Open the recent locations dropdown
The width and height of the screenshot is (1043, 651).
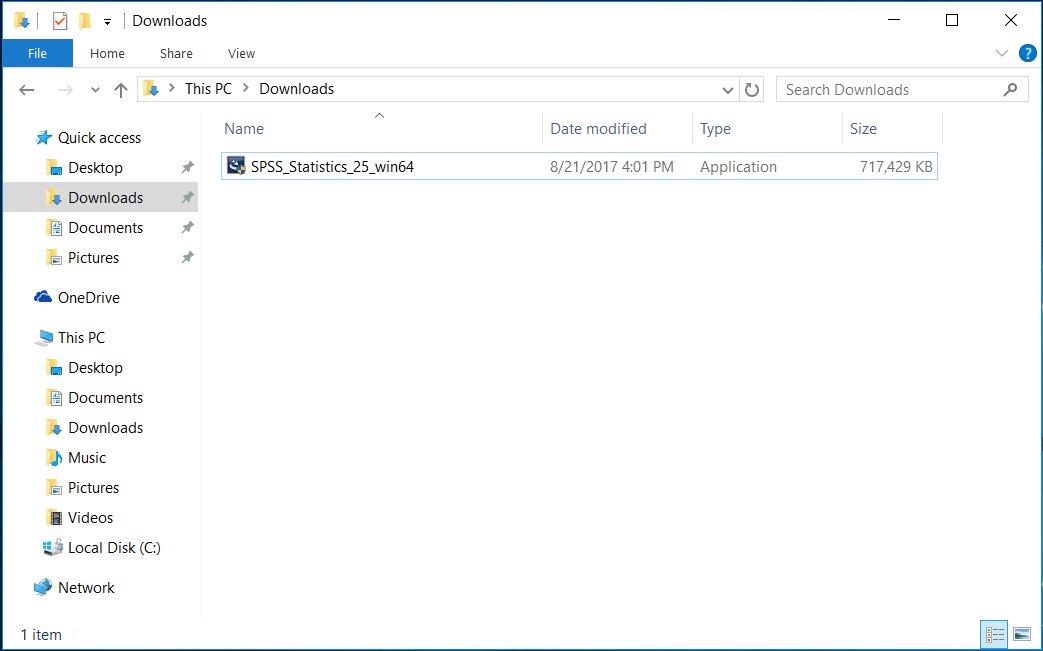pyautogui.click(x=95, y=90)
